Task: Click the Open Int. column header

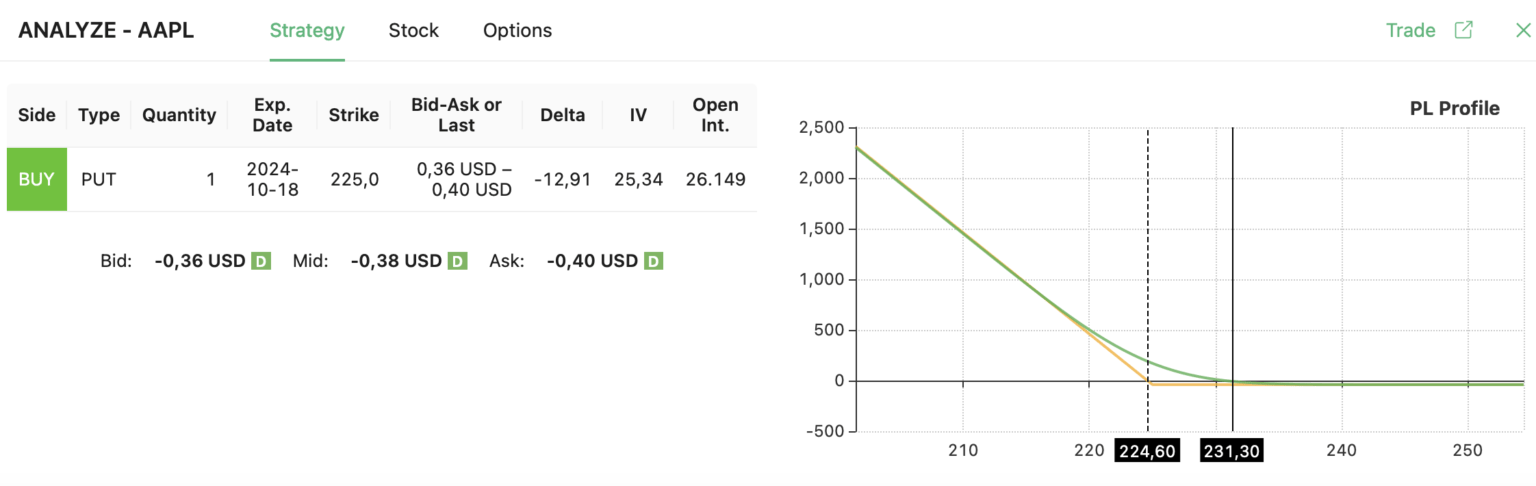Action: (x=715, y=115)
